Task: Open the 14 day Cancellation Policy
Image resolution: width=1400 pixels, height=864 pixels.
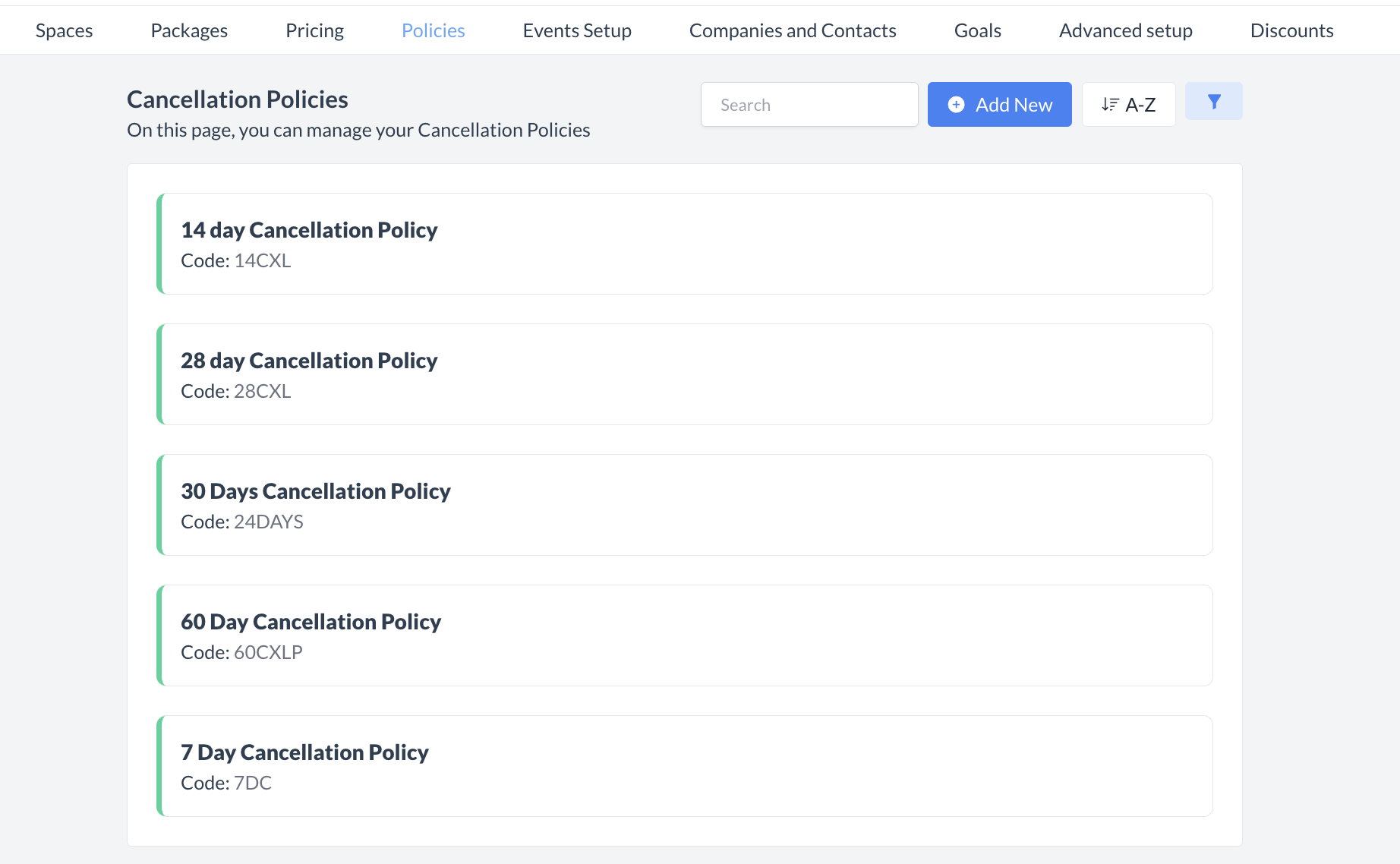Action: (684, 244)
